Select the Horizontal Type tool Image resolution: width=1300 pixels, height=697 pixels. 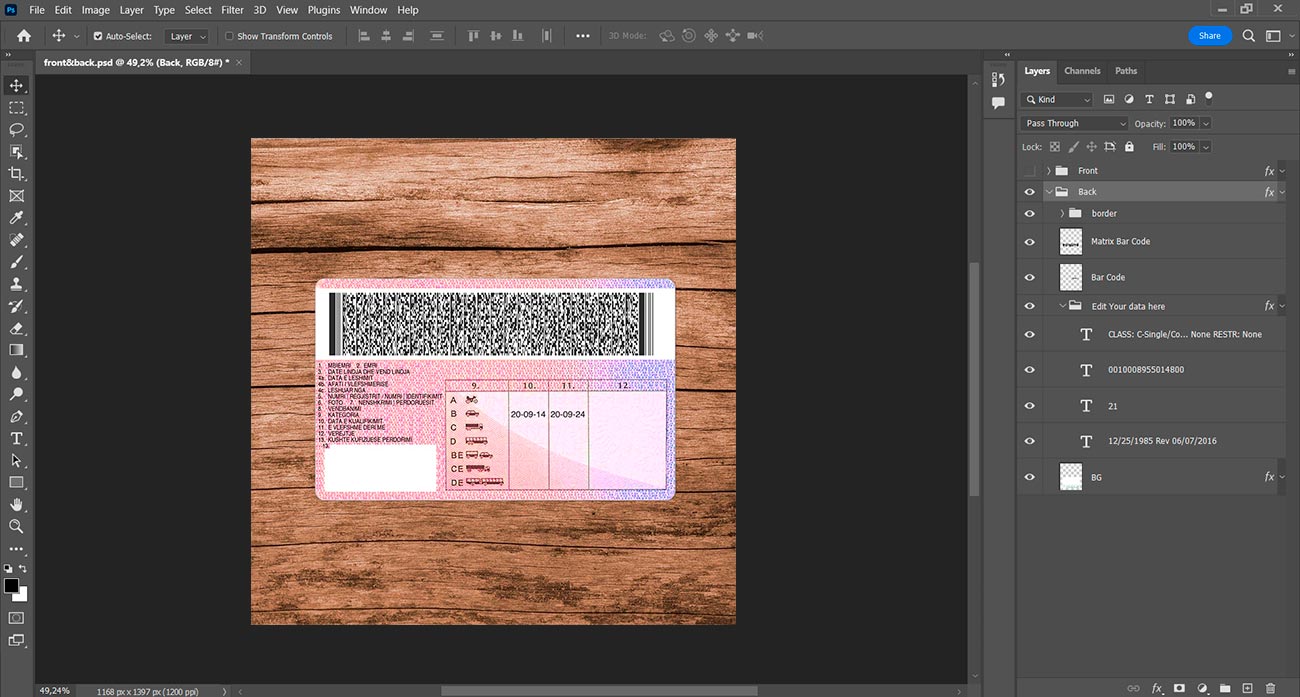click(16, 438)
